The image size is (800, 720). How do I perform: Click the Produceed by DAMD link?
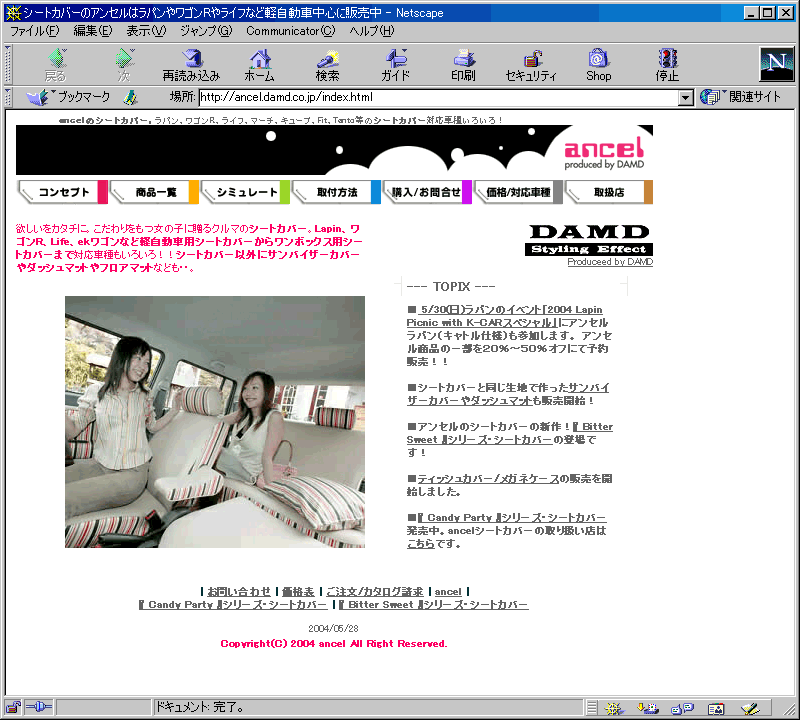tap(610, 262)
